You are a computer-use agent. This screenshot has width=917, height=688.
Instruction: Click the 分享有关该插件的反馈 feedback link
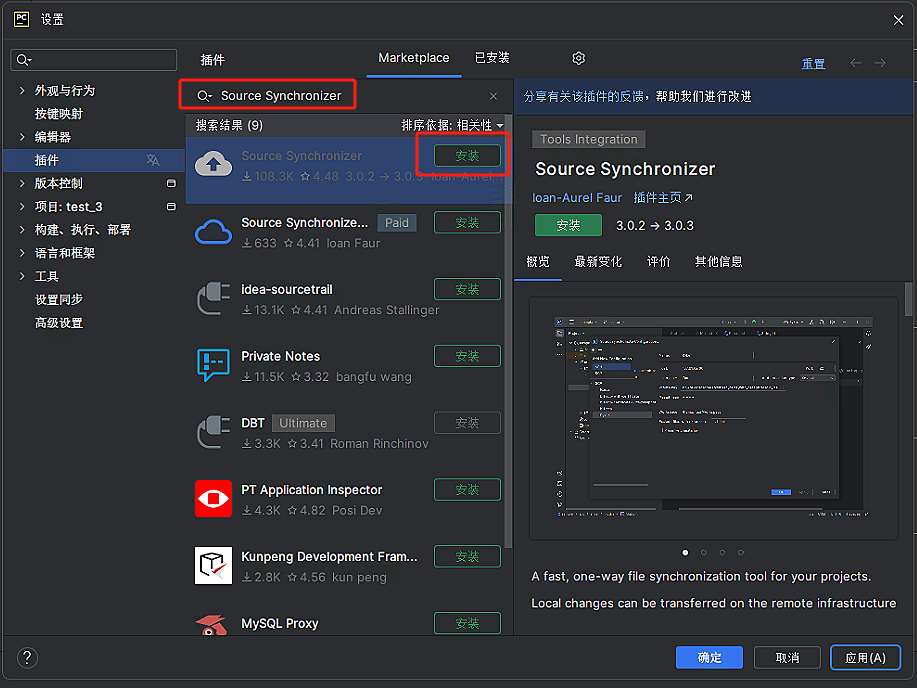584,97
